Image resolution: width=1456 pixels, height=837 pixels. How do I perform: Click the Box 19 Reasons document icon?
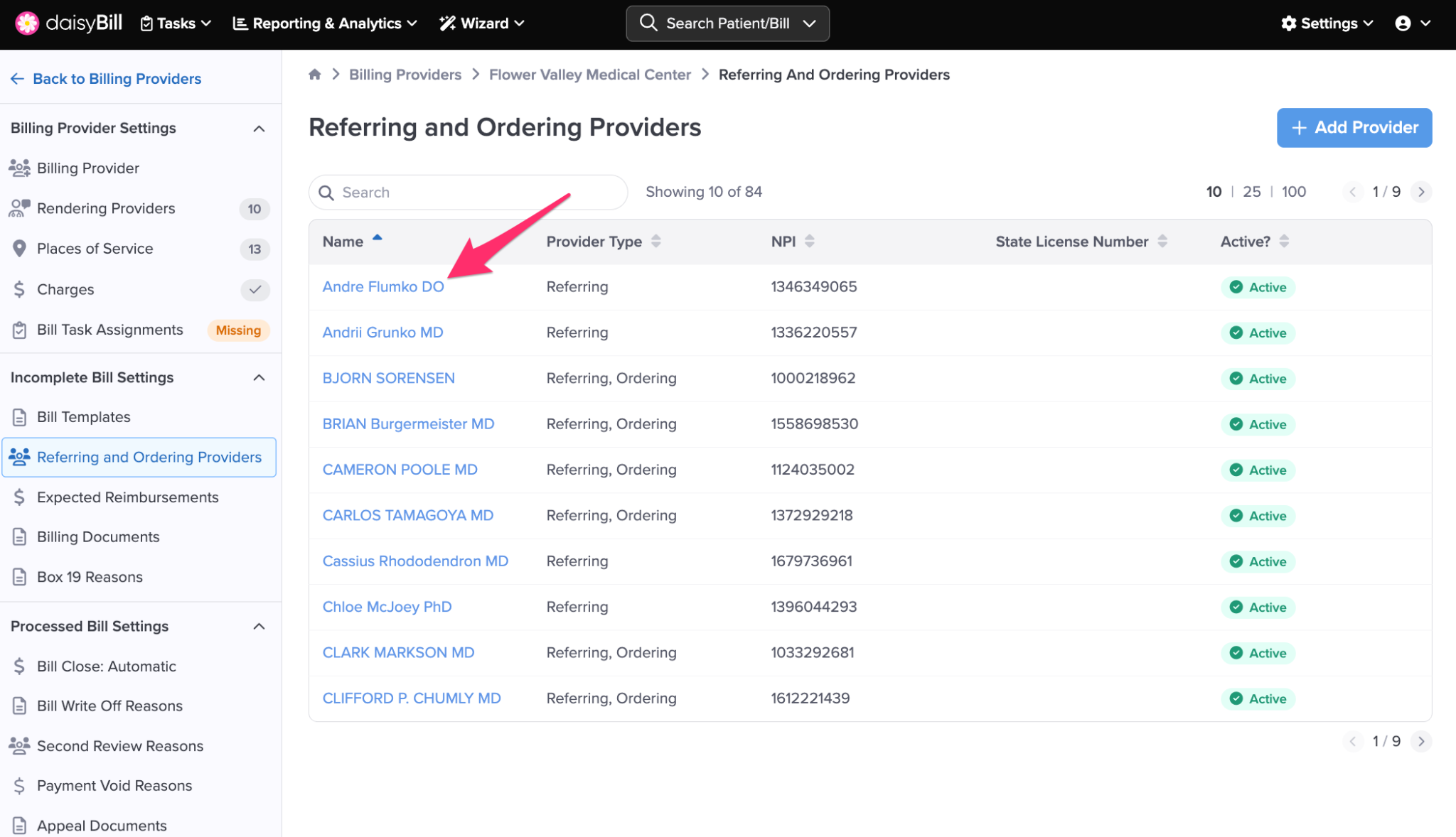coord(19,577)
